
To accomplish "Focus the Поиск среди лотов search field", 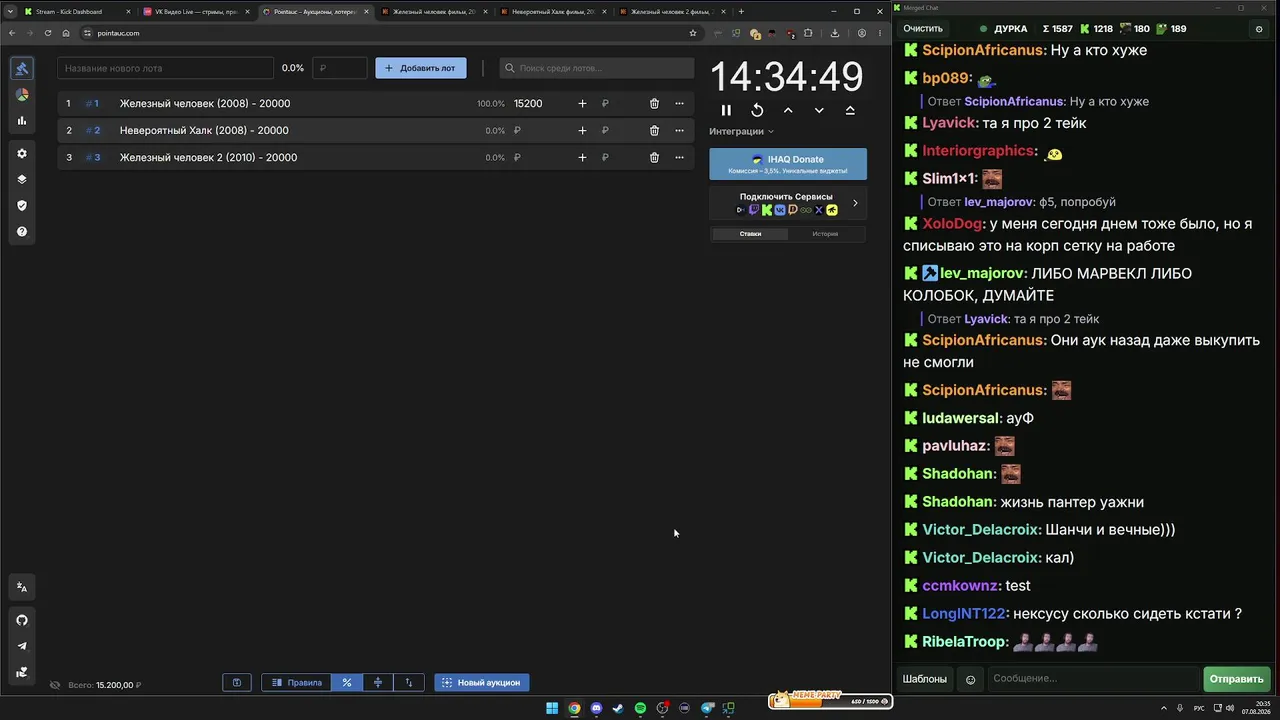I will pyautogui.click(x=597, y=68).
